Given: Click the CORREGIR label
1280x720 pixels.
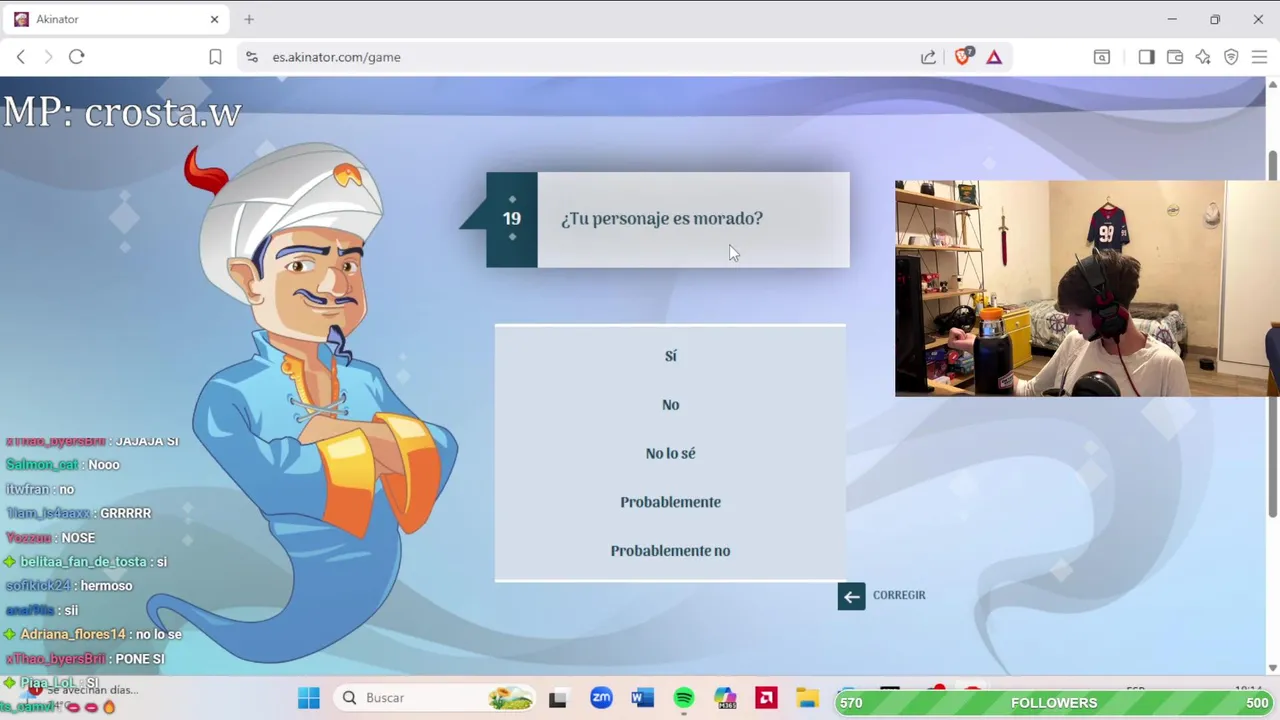Looking at the screenshot, I should coord(899,595).
